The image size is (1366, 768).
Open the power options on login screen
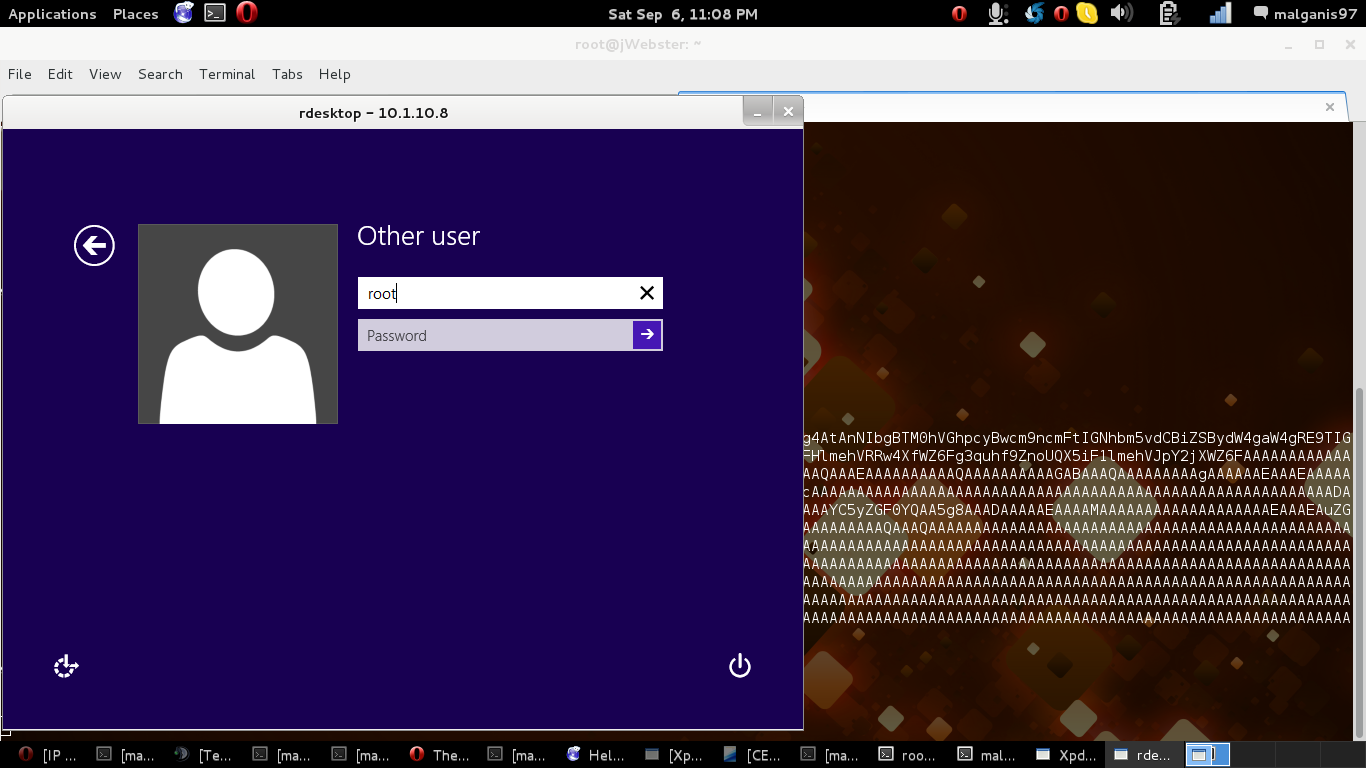(x=740, y=666)
